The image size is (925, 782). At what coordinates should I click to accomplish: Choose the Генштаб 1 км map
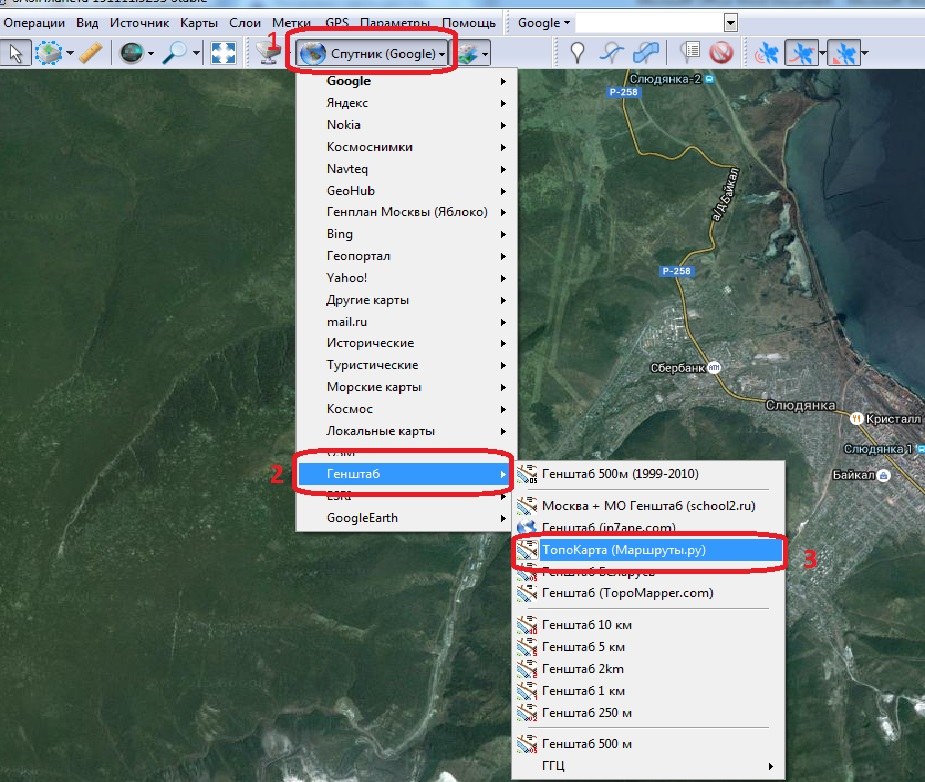[648, 691]
